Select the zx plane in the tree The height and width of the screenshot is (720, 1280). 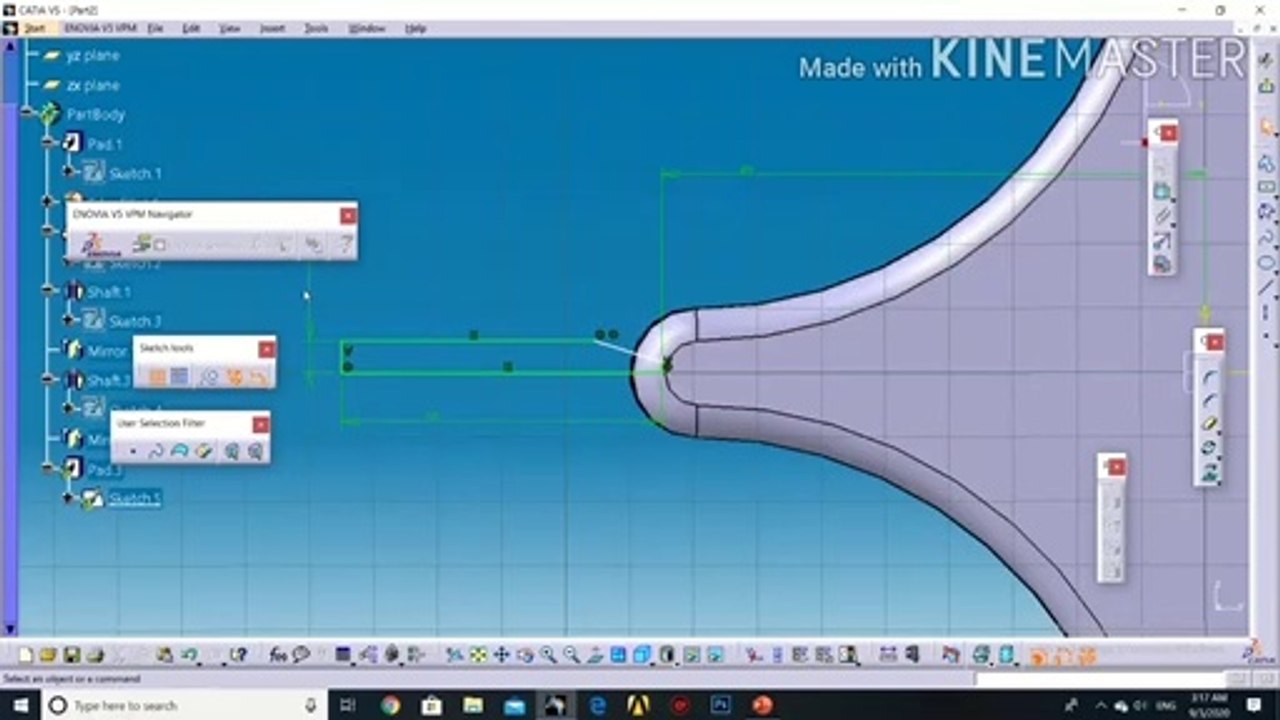pos(93,85)
